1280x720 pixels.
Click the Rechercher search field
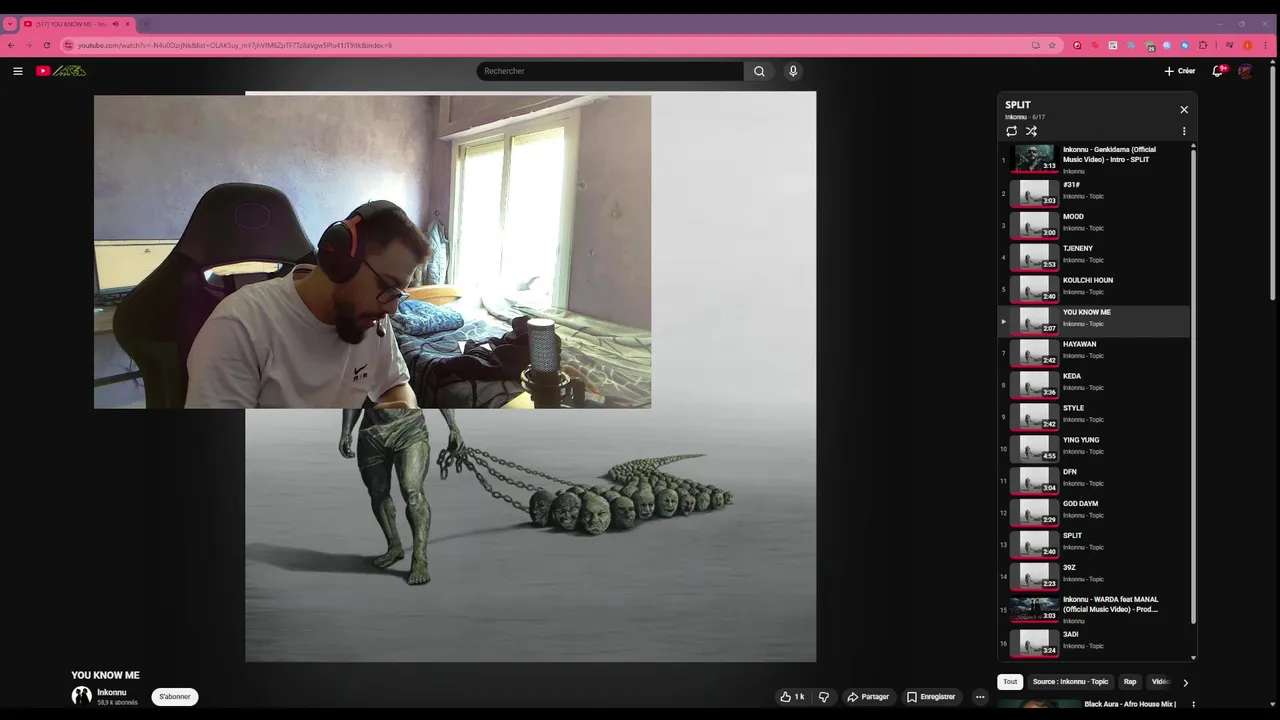[609, 71]
